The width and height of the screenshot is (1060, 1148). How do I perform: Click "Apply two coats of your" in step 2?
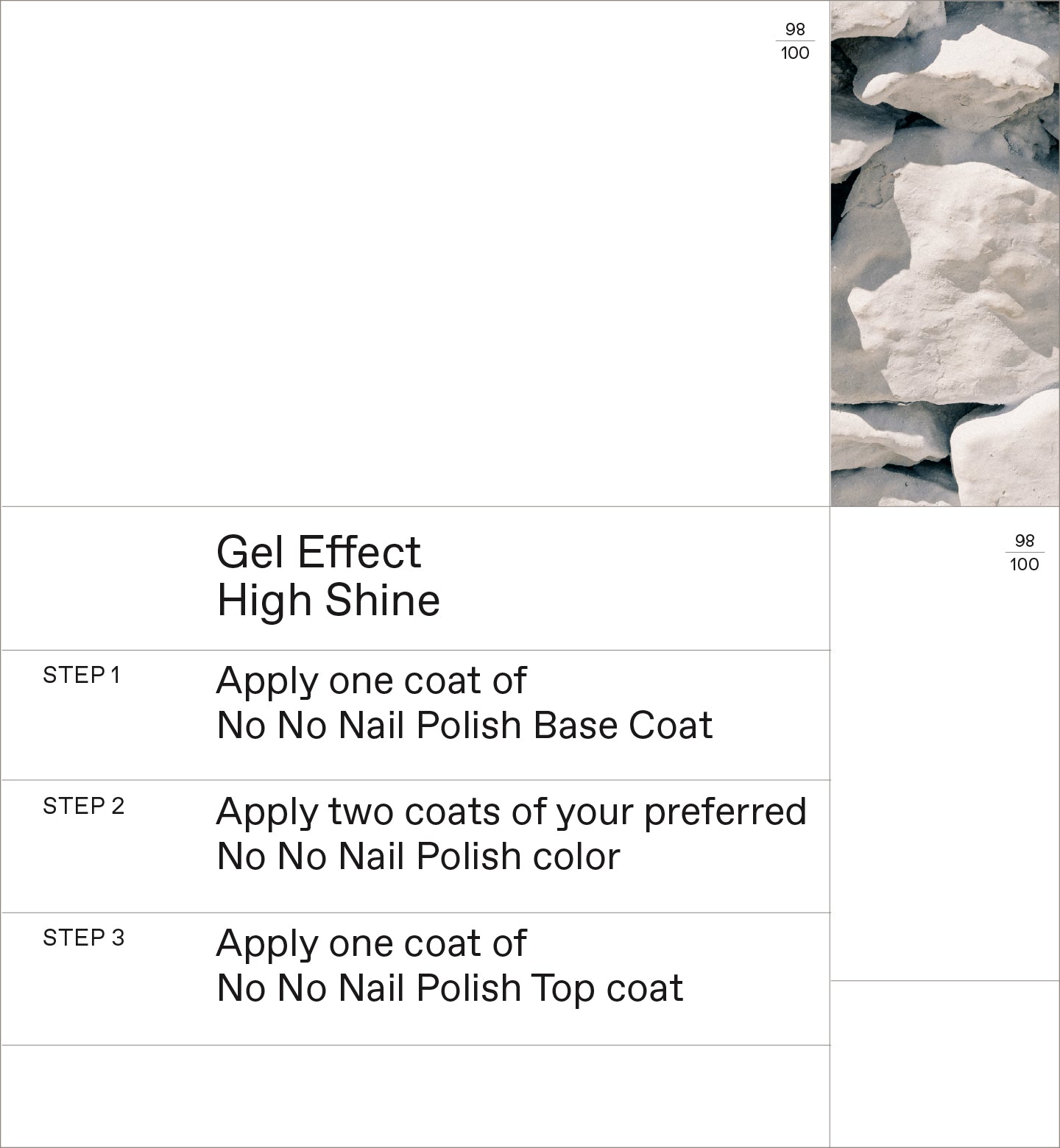[x=427, y=812]
